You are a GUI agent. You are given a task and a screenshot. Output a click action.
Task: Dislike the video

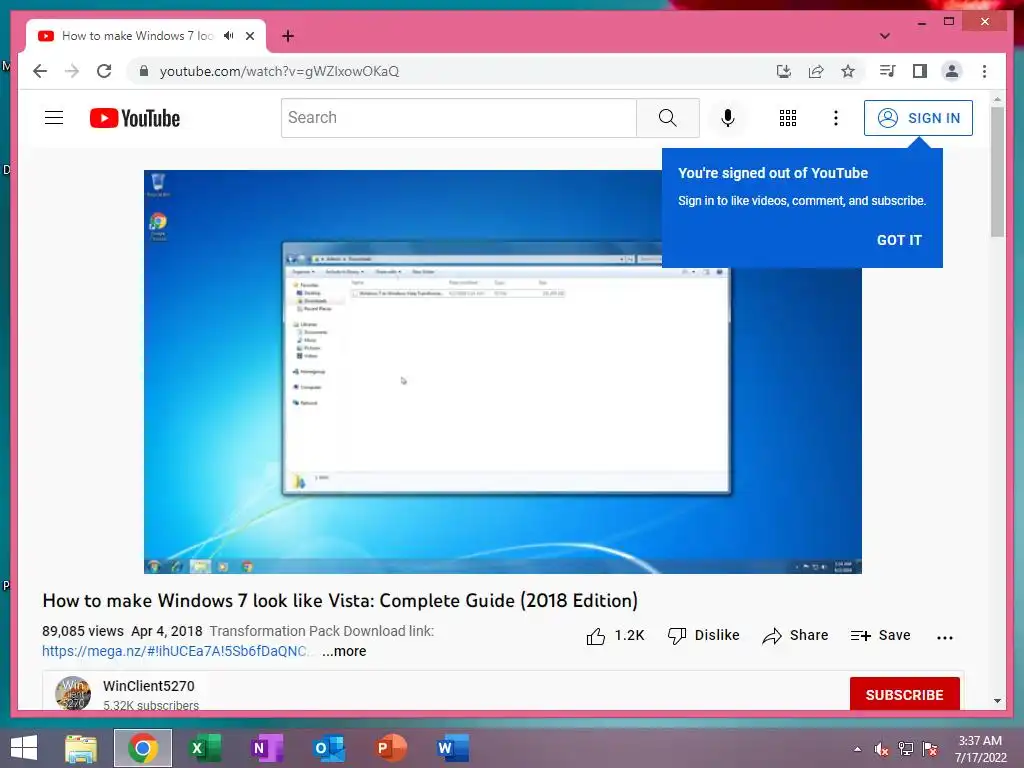pos(704,635)
